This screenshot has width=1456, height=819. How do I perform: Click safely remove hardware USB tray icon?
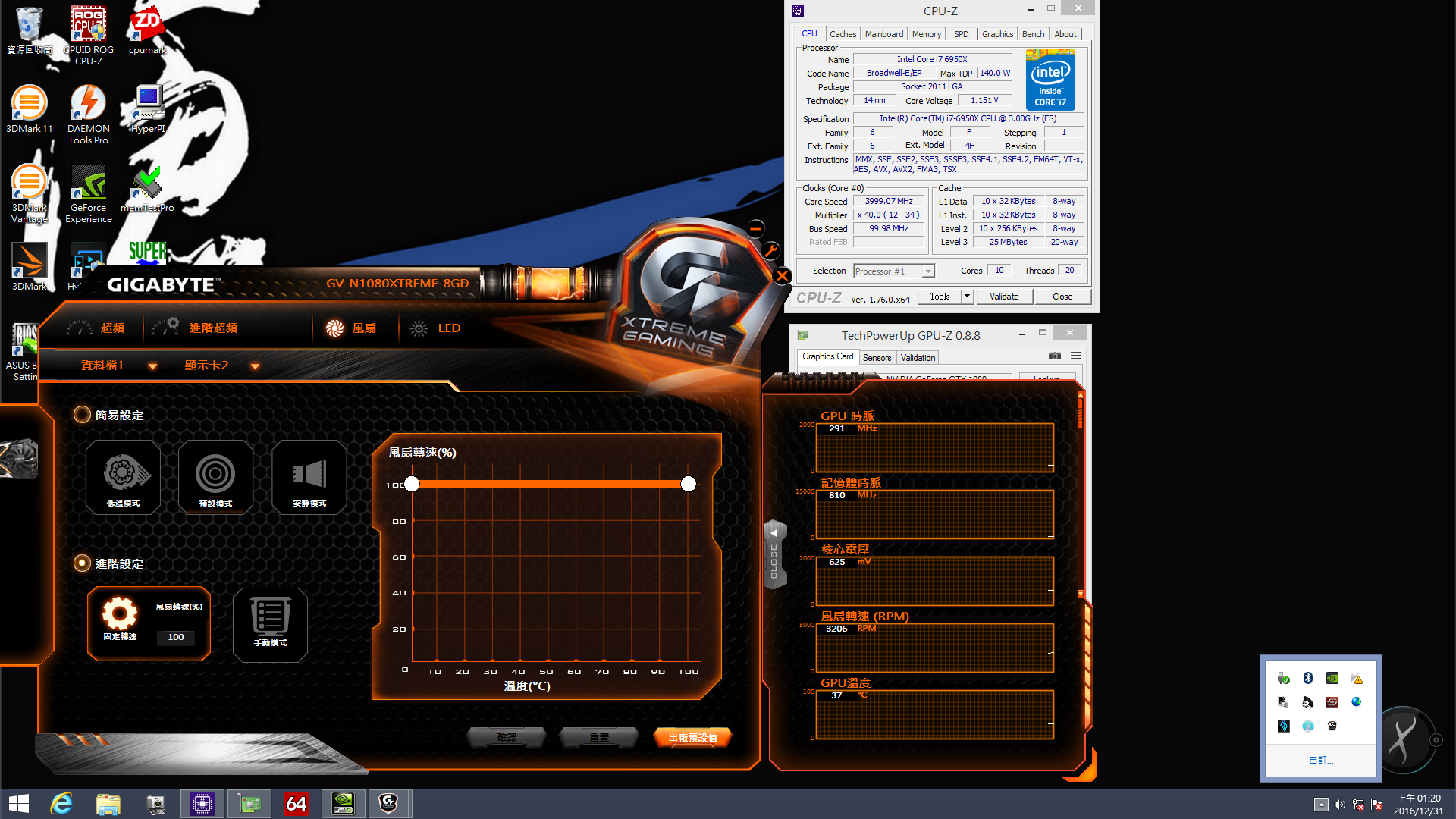pos(1283,678)
